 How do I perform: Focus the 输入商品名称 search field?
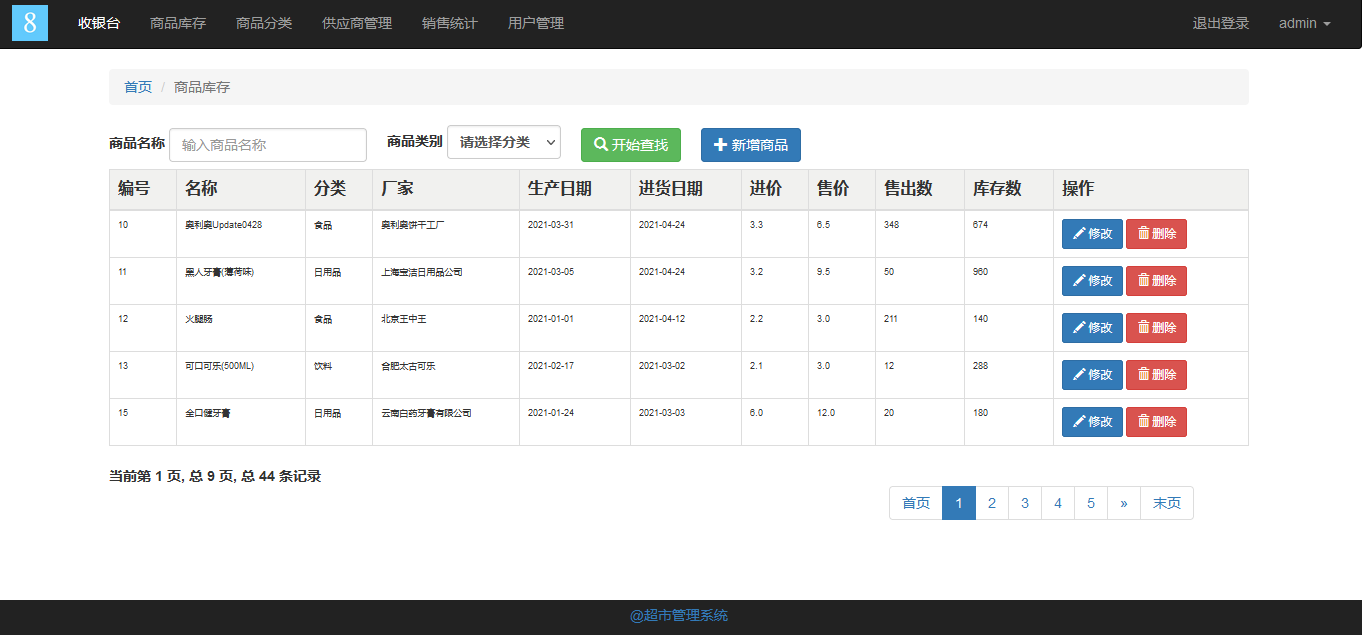pos(268,145)
